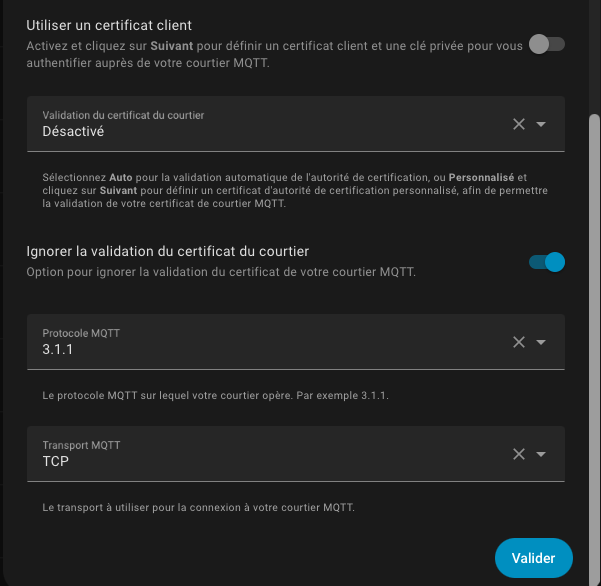
Task: Click the TCP transport value field
Action: click(260, 461)
